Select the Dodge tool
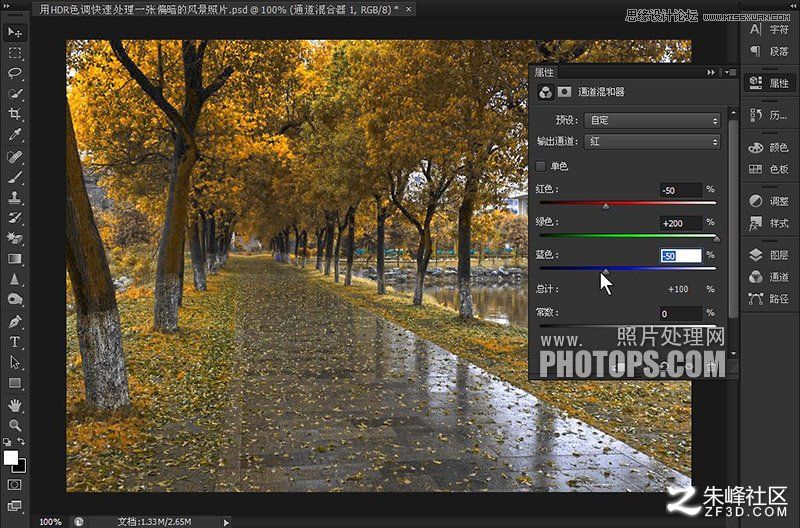 pyautogui.click(x=15, y=299)
